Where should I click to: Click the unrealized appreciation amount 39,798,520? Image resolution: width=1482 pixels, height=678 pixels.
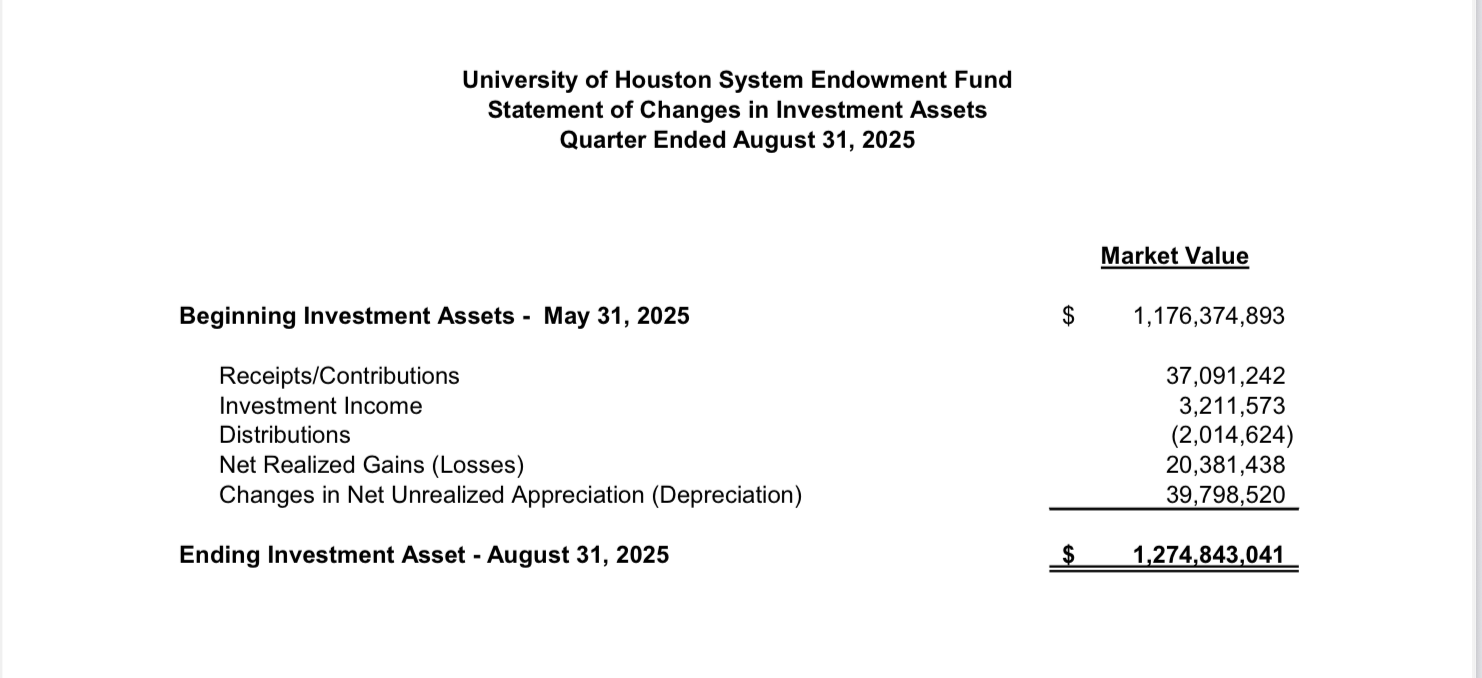click(1225, 495)
